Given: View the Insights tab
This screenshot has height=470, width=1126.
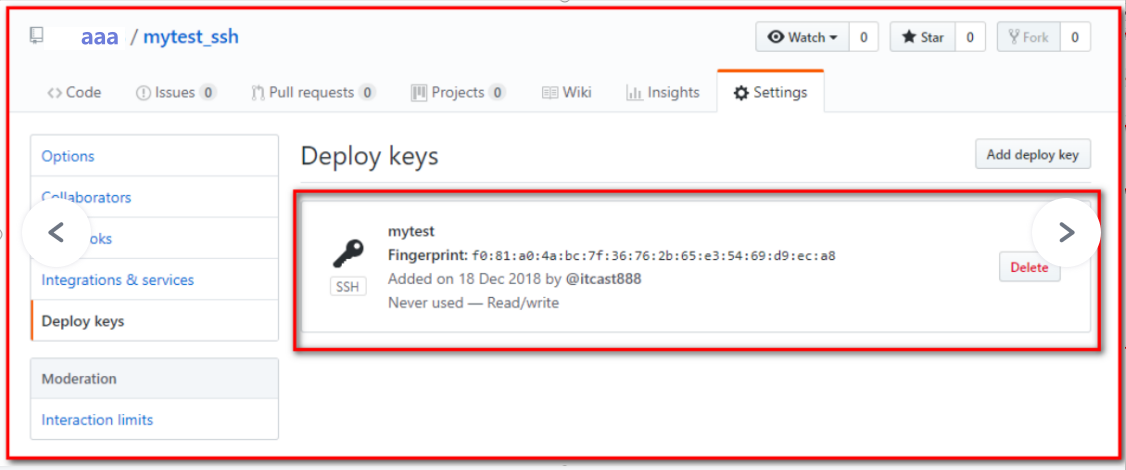Looking at the screenshot, I should point(663,92).
